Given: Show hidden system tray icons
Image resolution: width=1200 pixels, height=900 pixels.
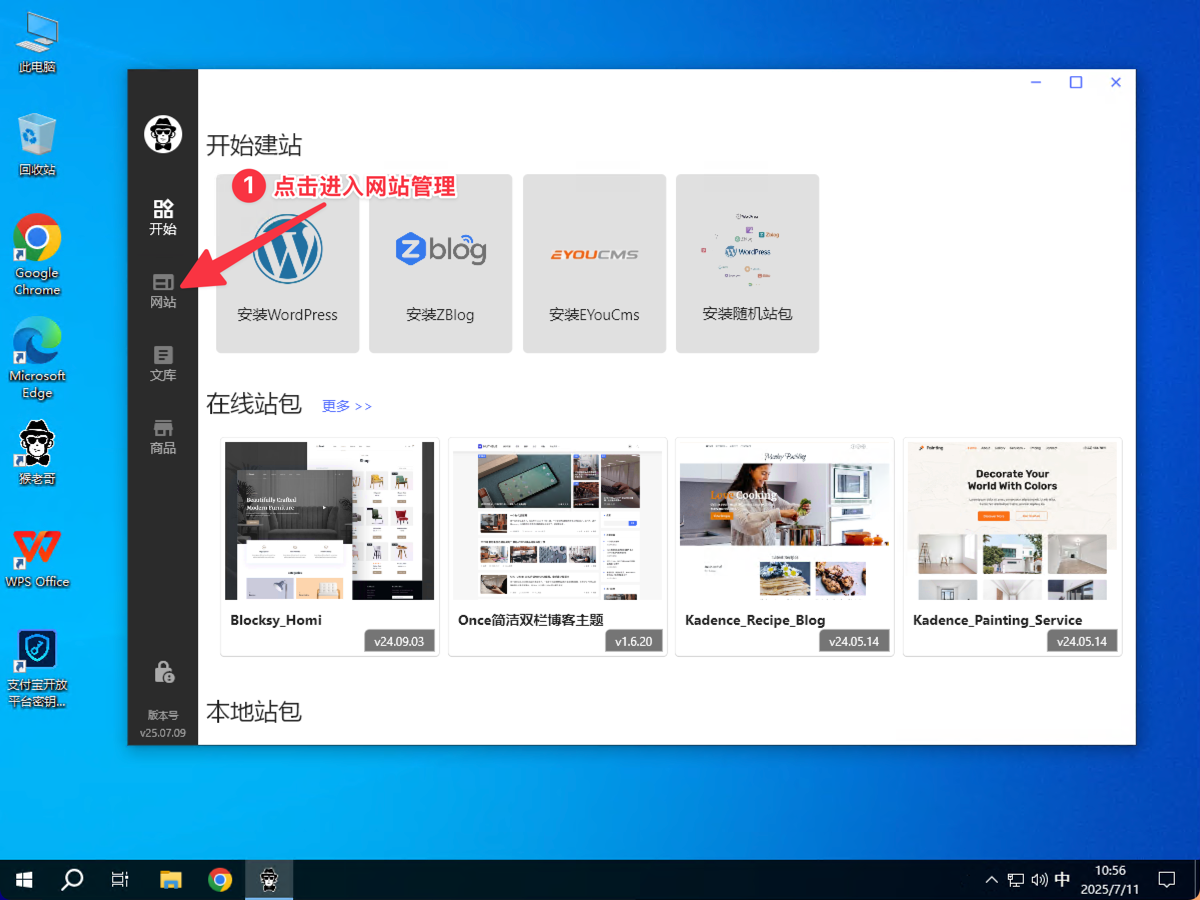Looking at the screenshot, I should coord(991,880).
